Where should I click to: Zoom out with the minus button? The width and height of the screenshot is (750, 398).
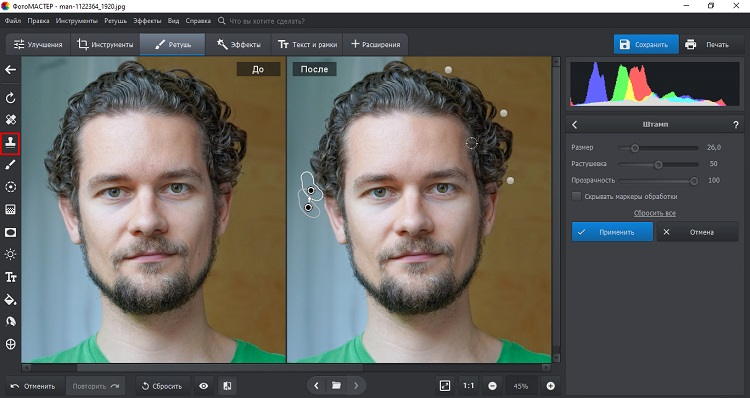[x=492, y=386]
